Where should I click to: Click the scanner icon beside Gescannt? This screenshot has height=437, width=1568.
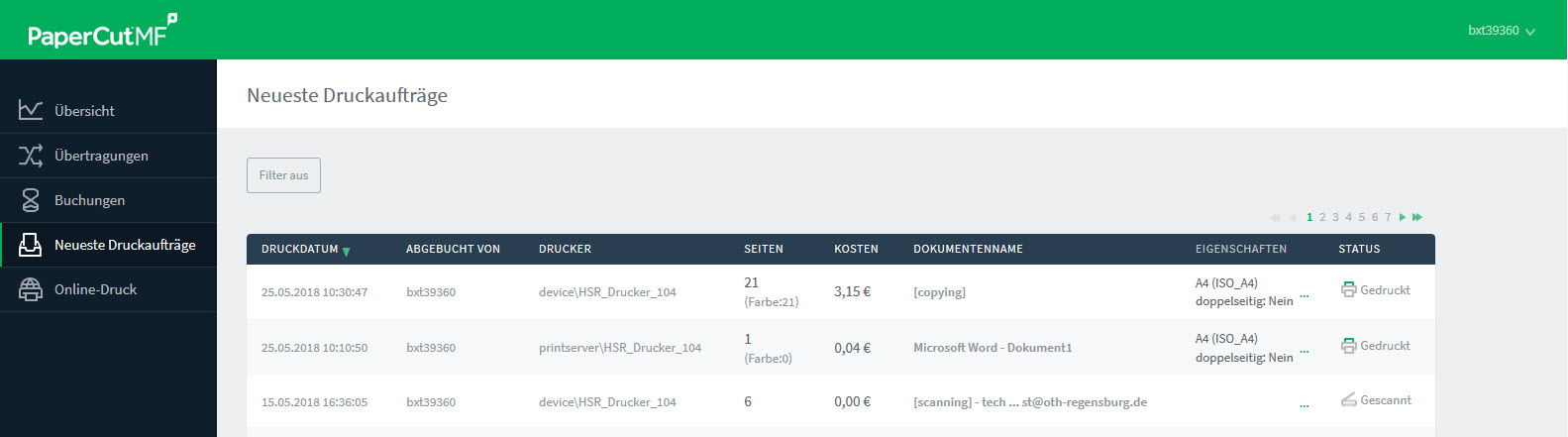1348,400
